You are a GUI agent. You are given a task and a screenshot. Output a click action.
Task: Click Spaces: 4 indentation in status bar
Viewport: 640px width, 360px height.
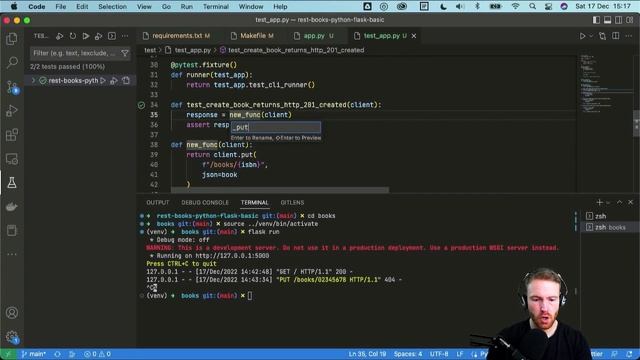(x=408, y=354)
